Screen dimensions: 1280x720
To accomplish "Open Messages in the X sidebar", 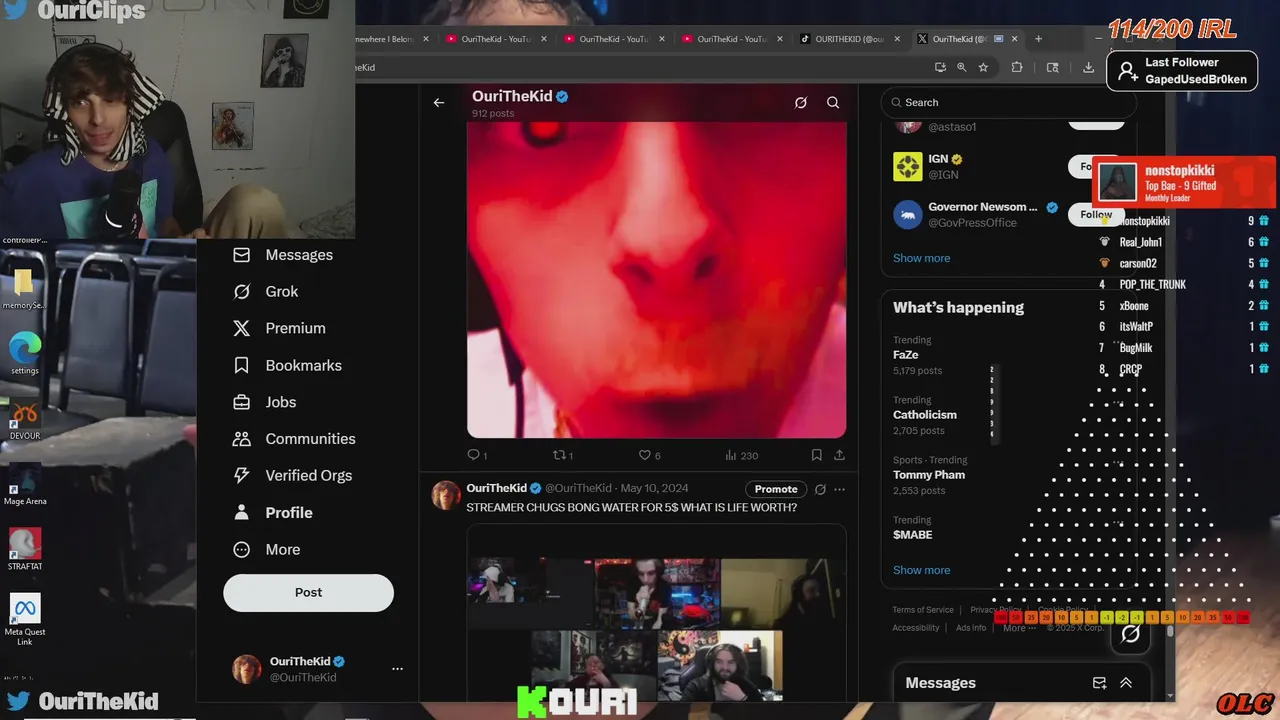I will tap(283, 255).
